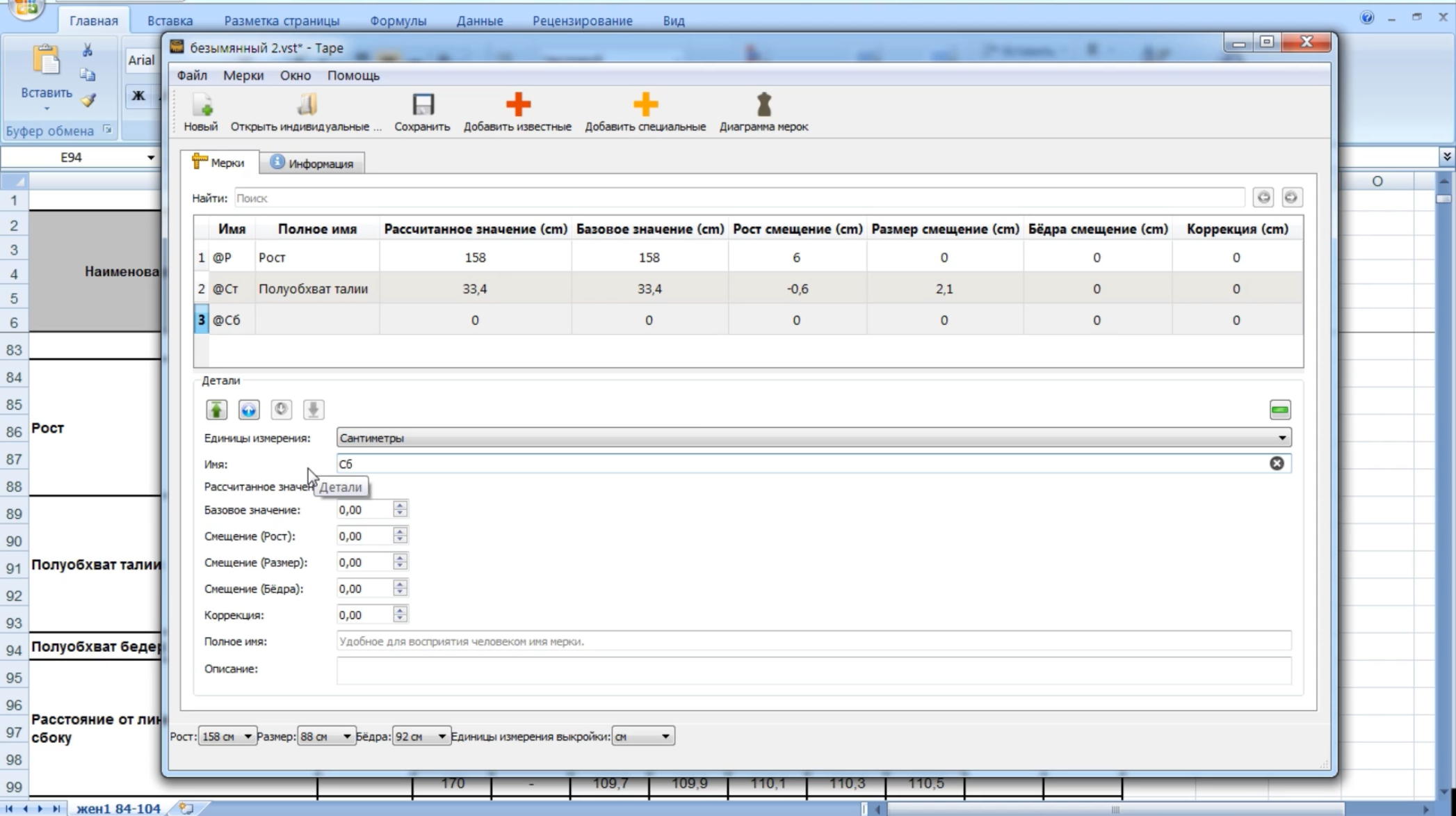Screen dimensions: 1456x816
Task: Open the Бёдра 92 см dropdown
Action: [421, 736]
